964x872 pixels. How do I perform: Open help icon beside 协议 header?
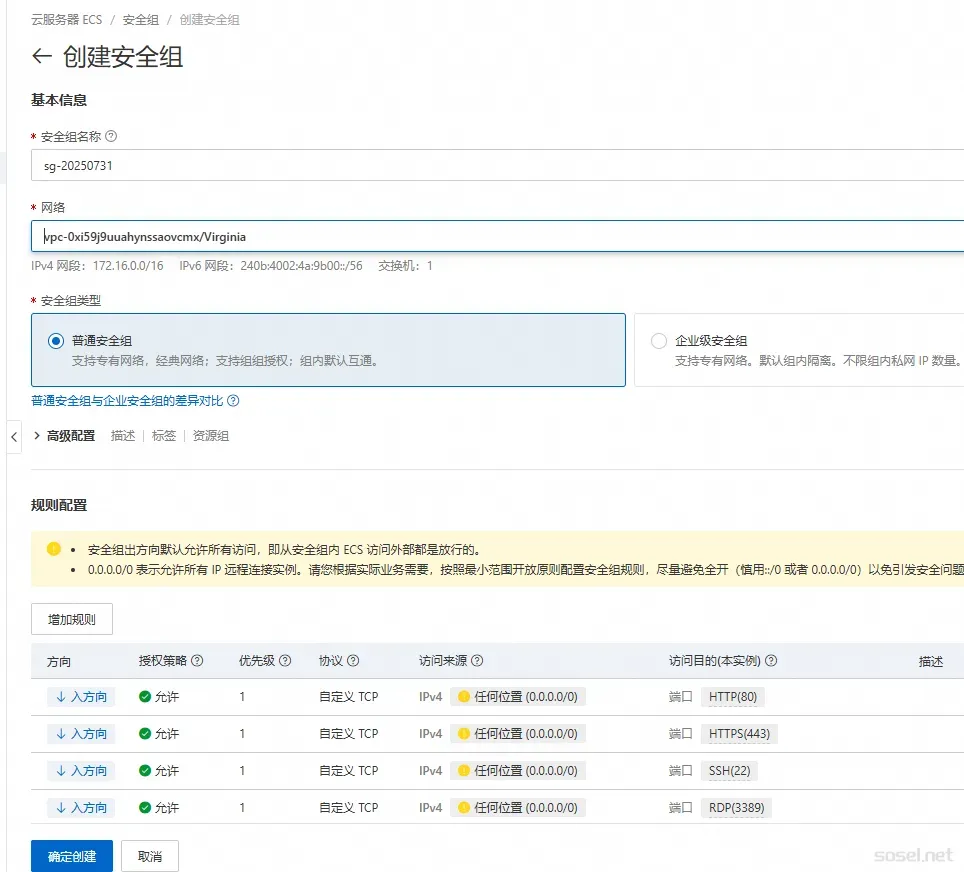[x=353, y=660]
